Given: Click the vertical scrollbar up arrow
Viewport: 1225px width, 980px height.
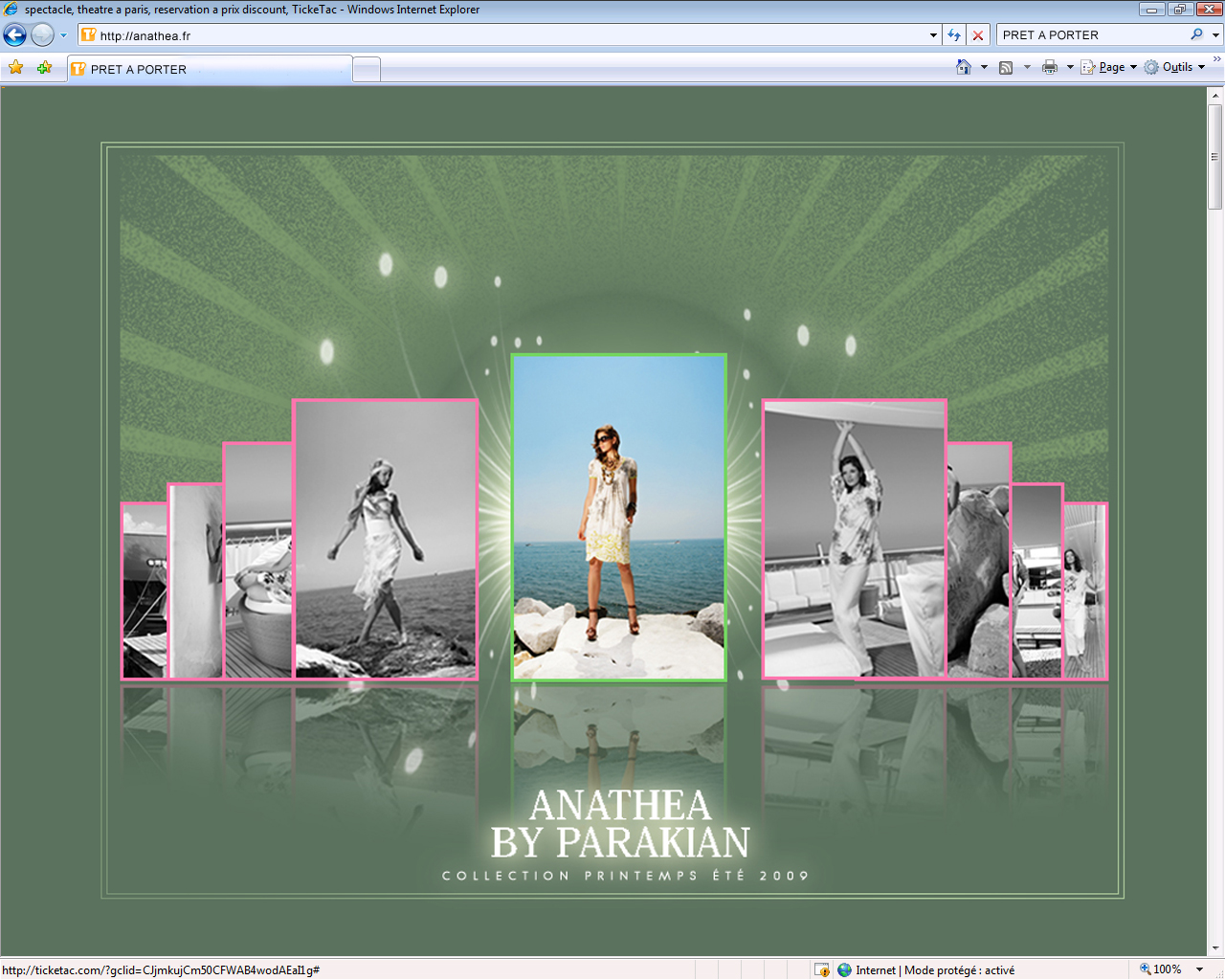Looking at the screenshot, I should [x=1215, y=95].
